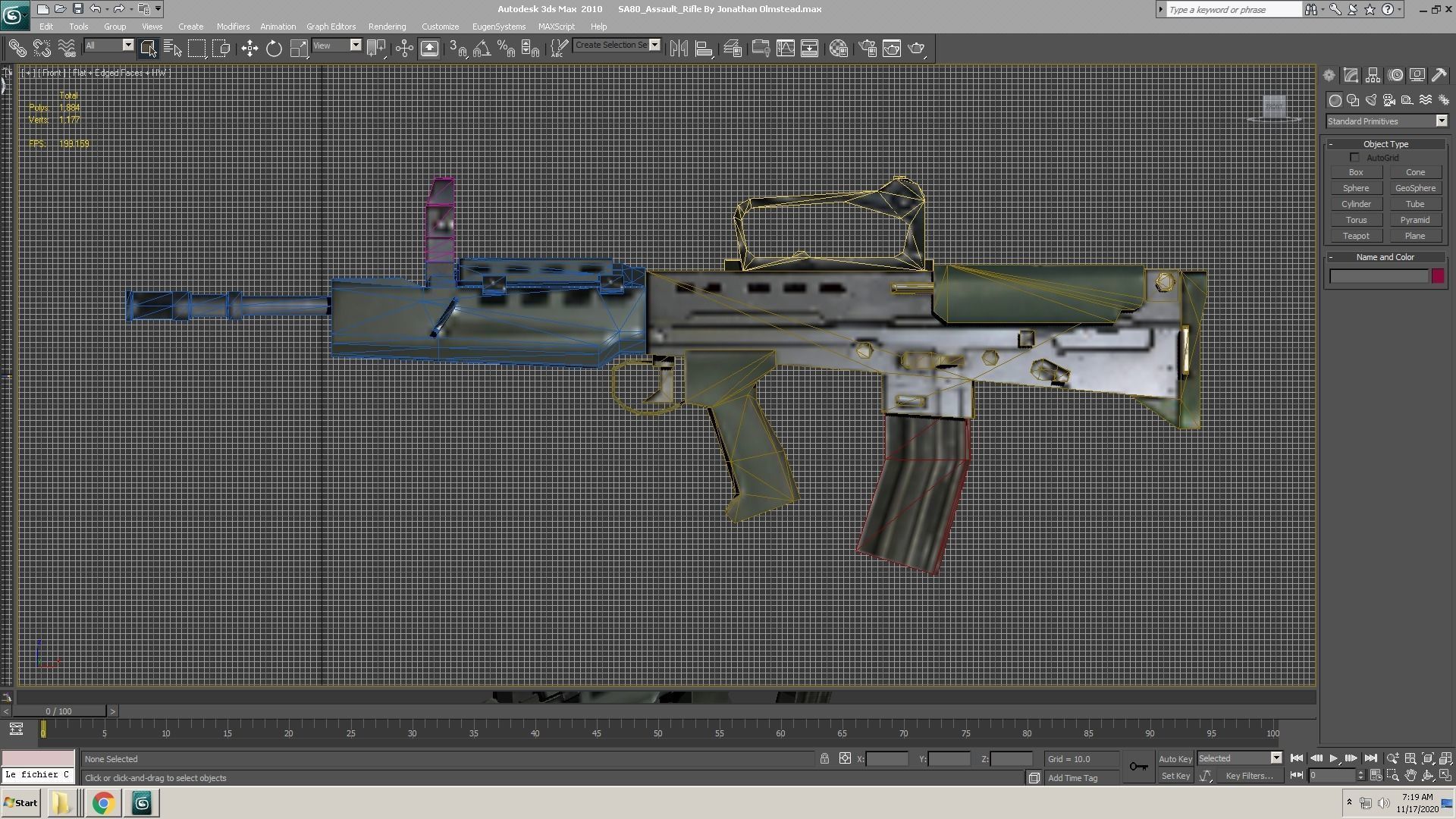Switch to Hierarchy command panel tab

[x=1373, y=75]
